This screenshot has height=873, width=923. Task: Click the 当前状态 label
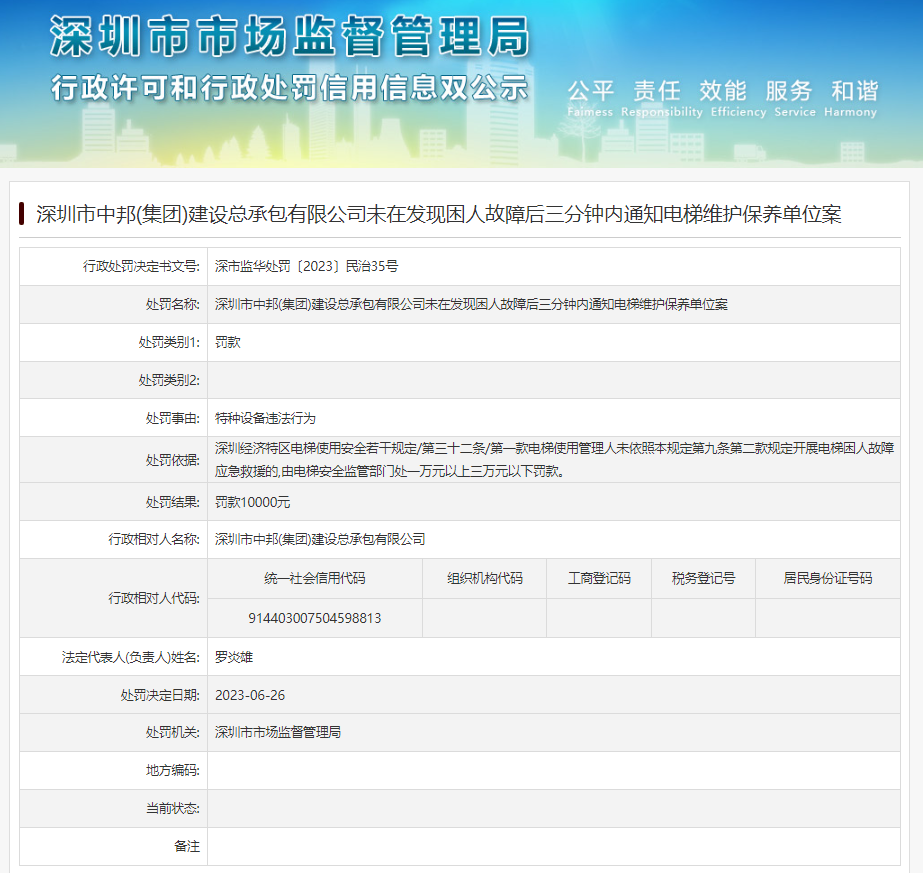(x=172, y=809)
